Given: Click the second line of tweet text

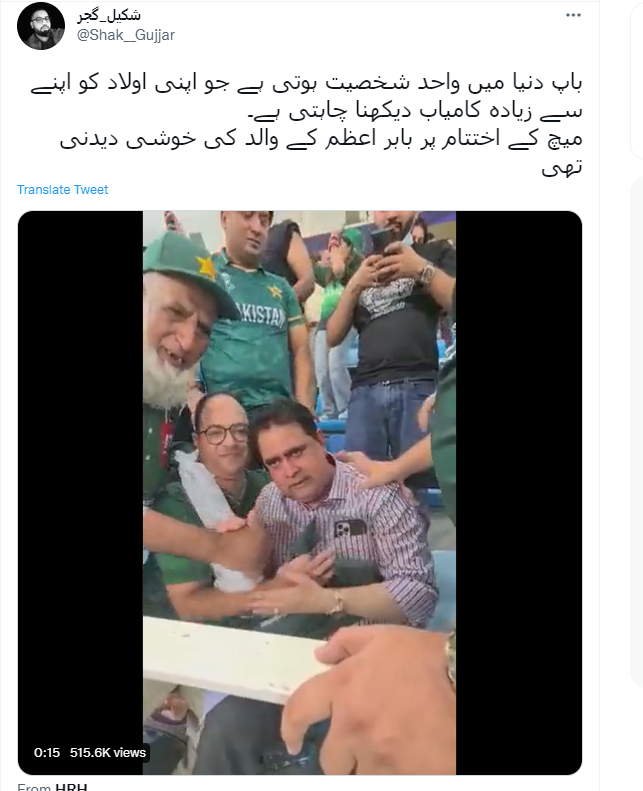Looking at the screenshot, I should 416,111.
